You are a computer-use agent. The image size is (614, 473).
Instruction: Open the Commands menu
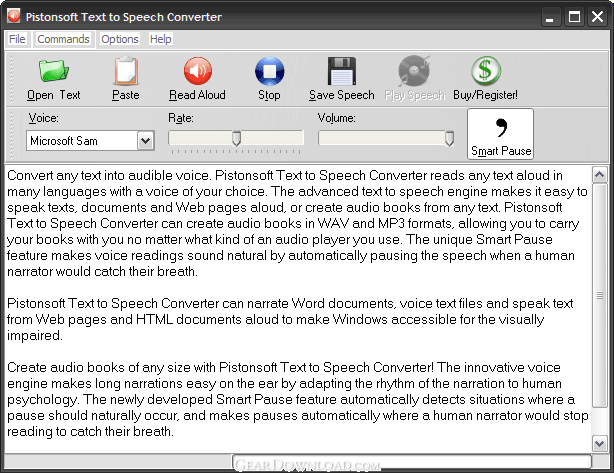pos(63,39)
